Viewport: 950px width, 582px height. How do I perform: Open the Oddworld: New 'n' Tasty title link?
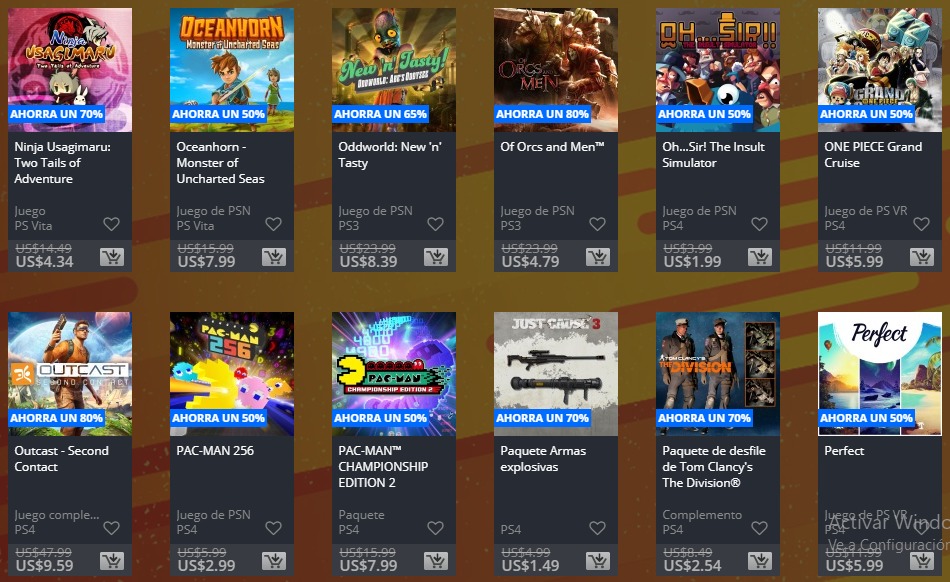tap(390, 154)
